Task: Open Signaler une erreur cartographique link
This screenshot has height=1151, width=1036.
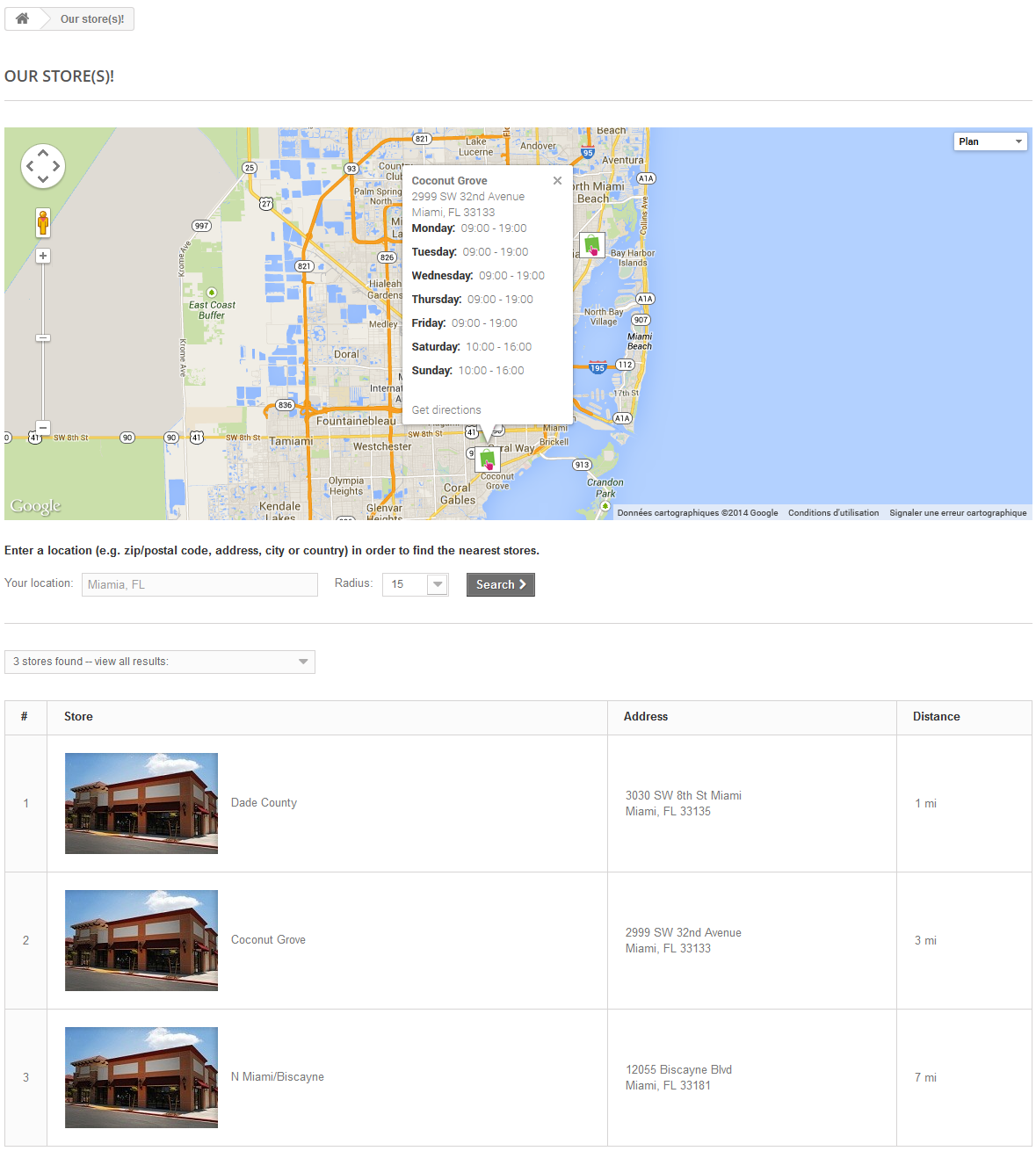Action: tap(958, 513)
